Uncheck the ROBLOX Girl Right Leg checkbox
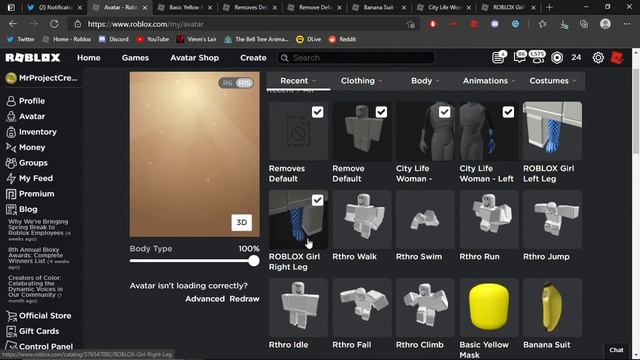The image size is (640, 360). pos(318,200)
